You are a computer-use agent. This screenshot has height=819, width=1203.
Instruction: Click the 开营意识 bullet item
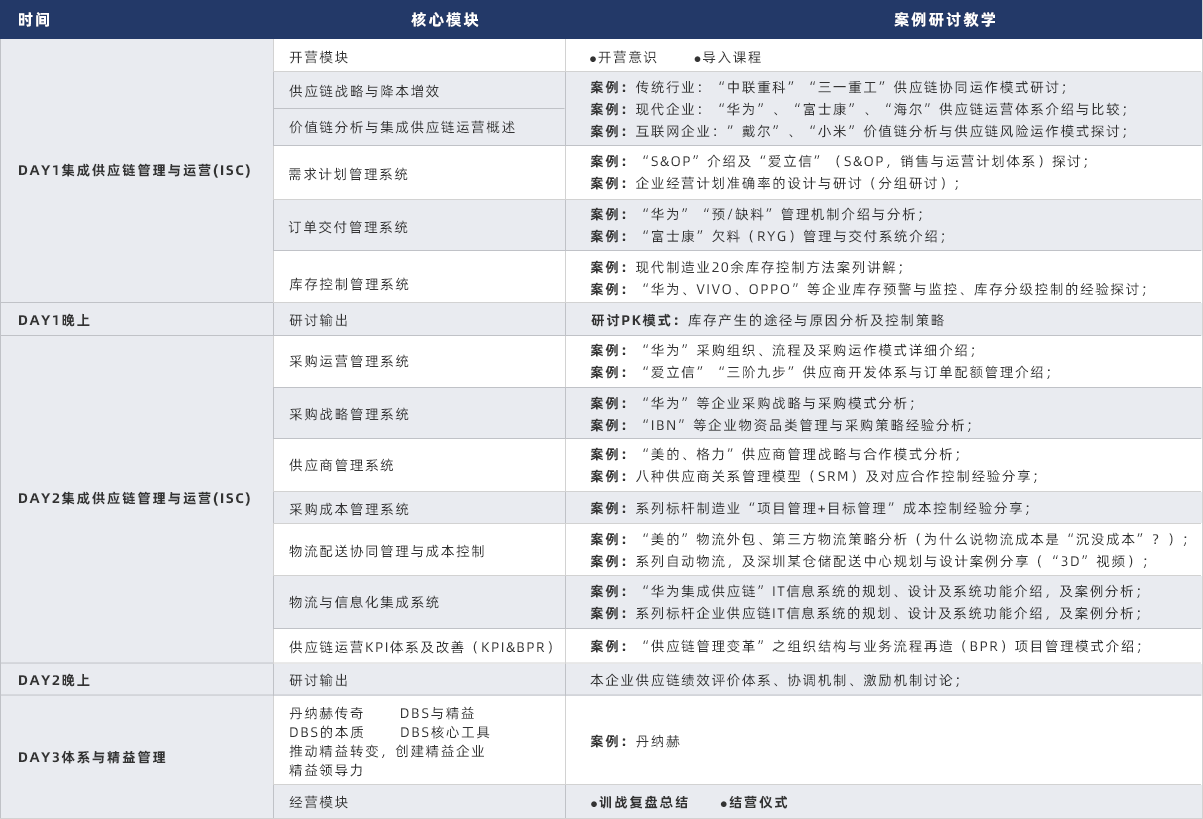coord(623,57)
